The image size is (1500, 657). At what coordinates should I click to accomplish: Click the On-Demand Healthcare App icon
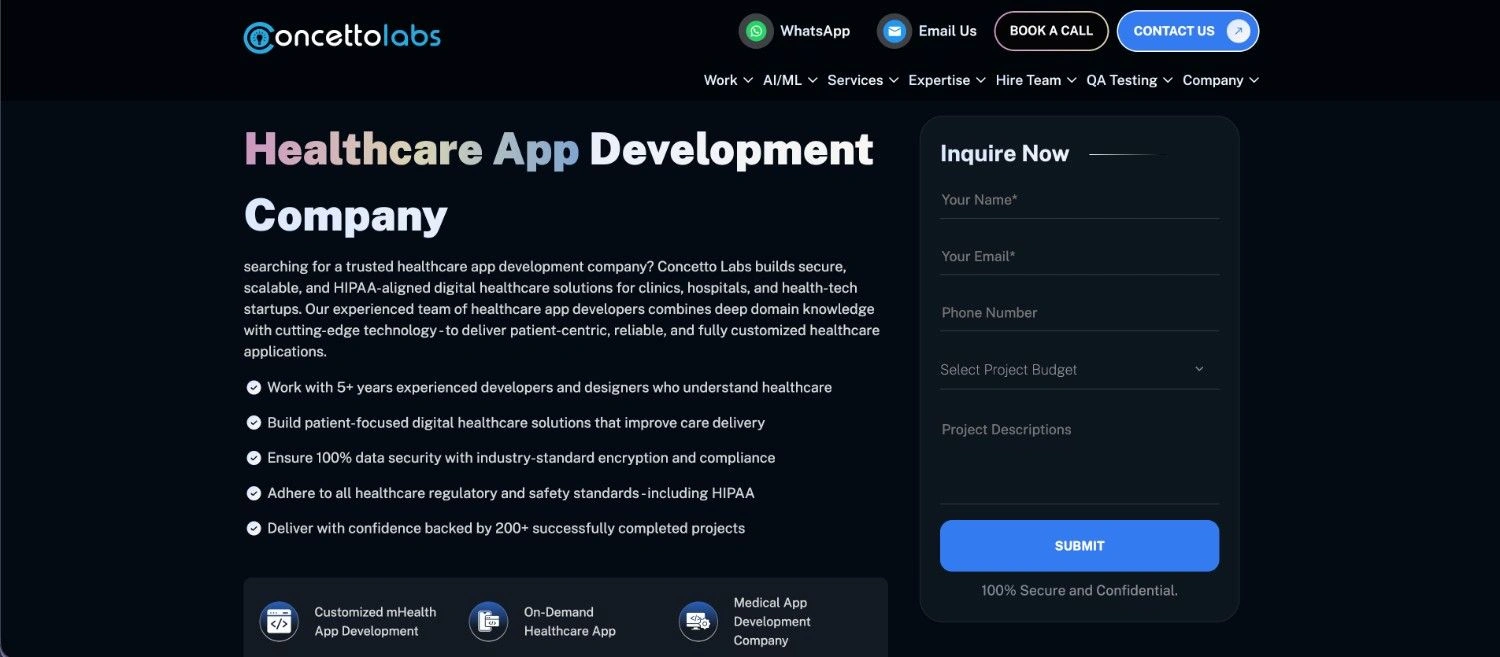(x=488, y=621)
